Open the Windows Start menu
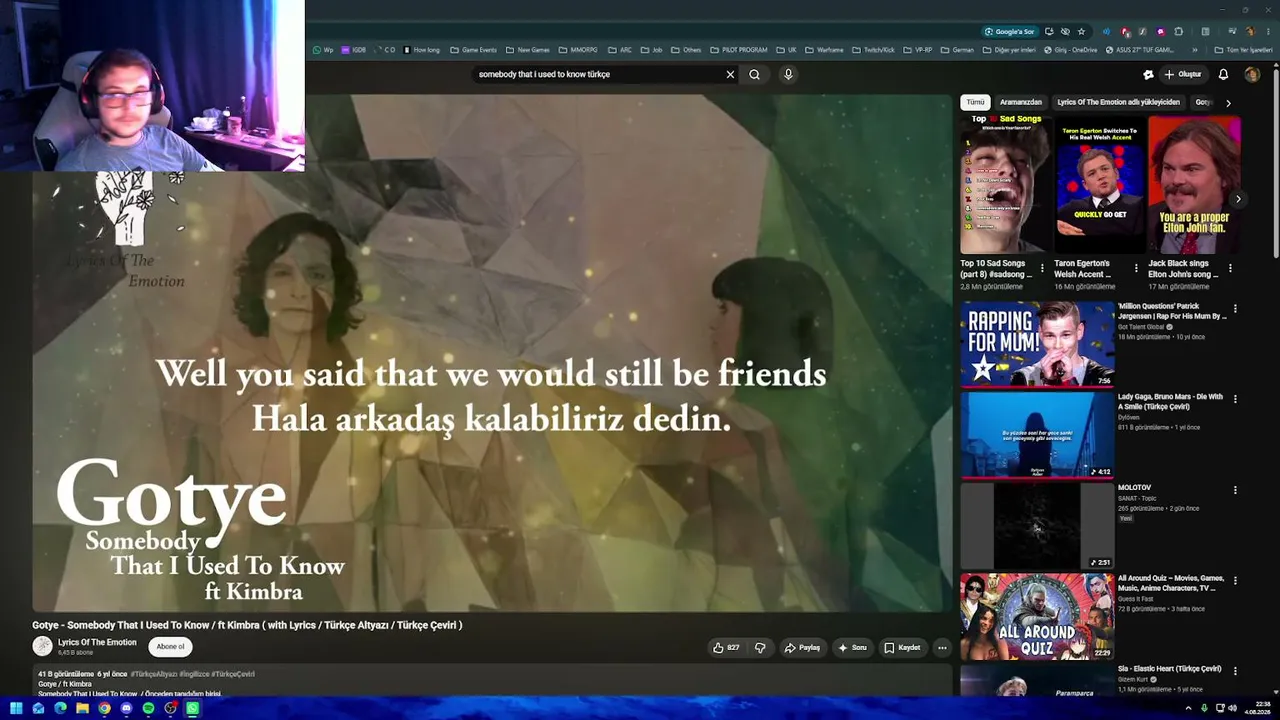The height and width of the screenshot is (720, 1280). [16, 708]
